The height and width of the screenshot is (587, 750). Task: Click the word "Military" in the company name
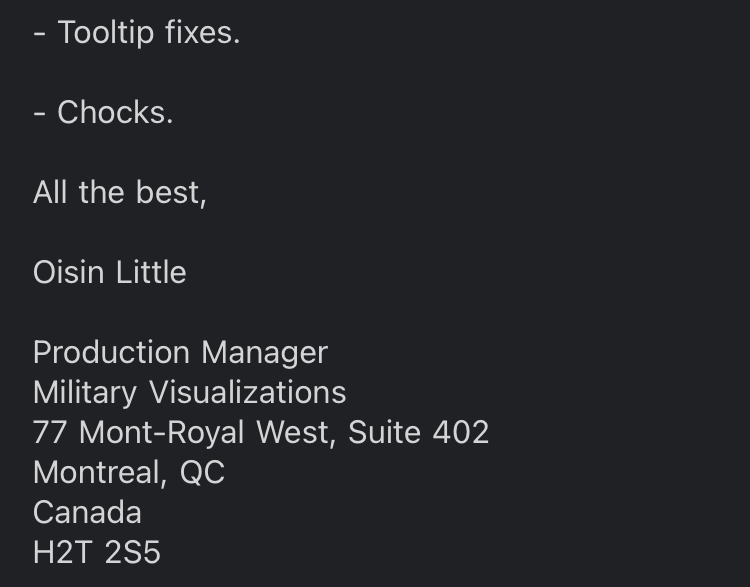click(x=85, y=394)
